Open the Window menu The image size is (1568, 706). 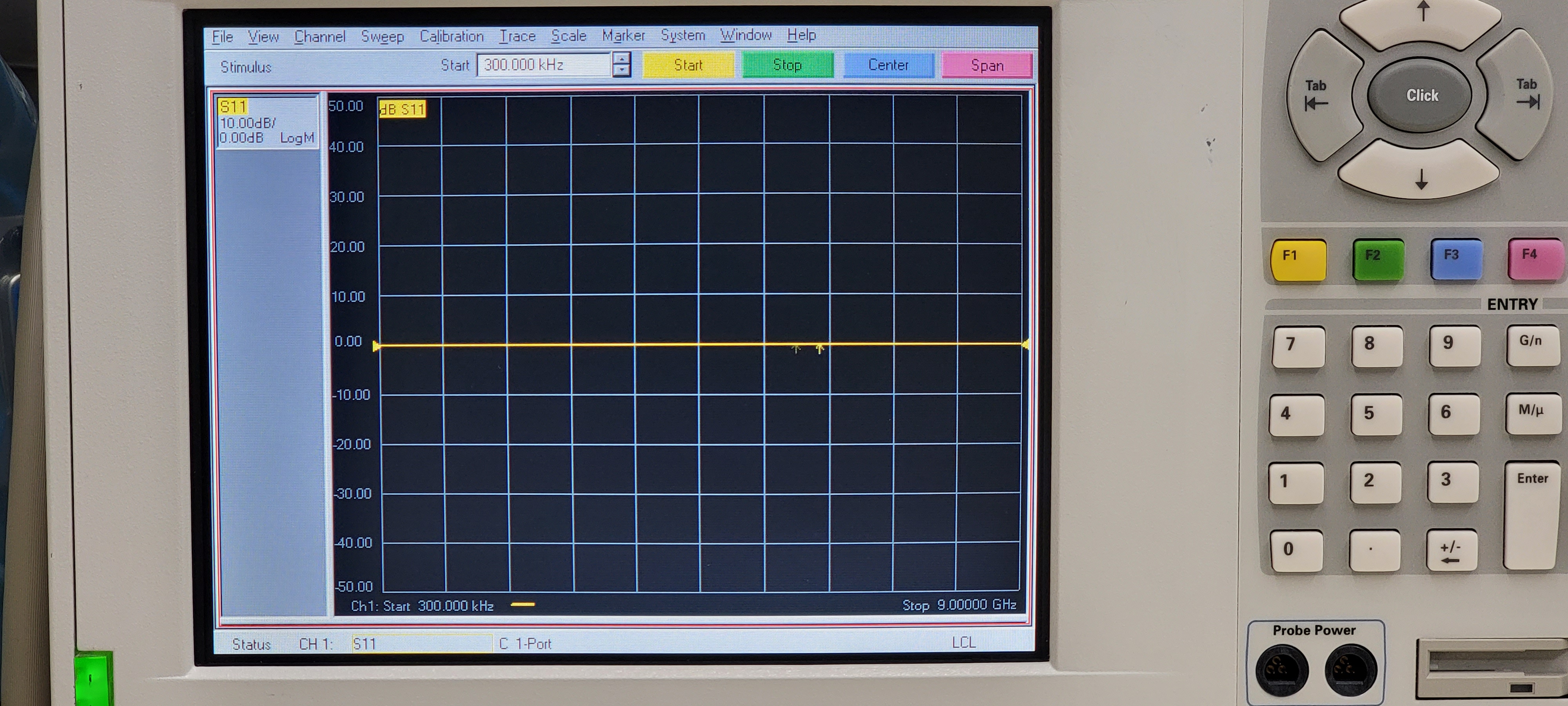(746, 35)
